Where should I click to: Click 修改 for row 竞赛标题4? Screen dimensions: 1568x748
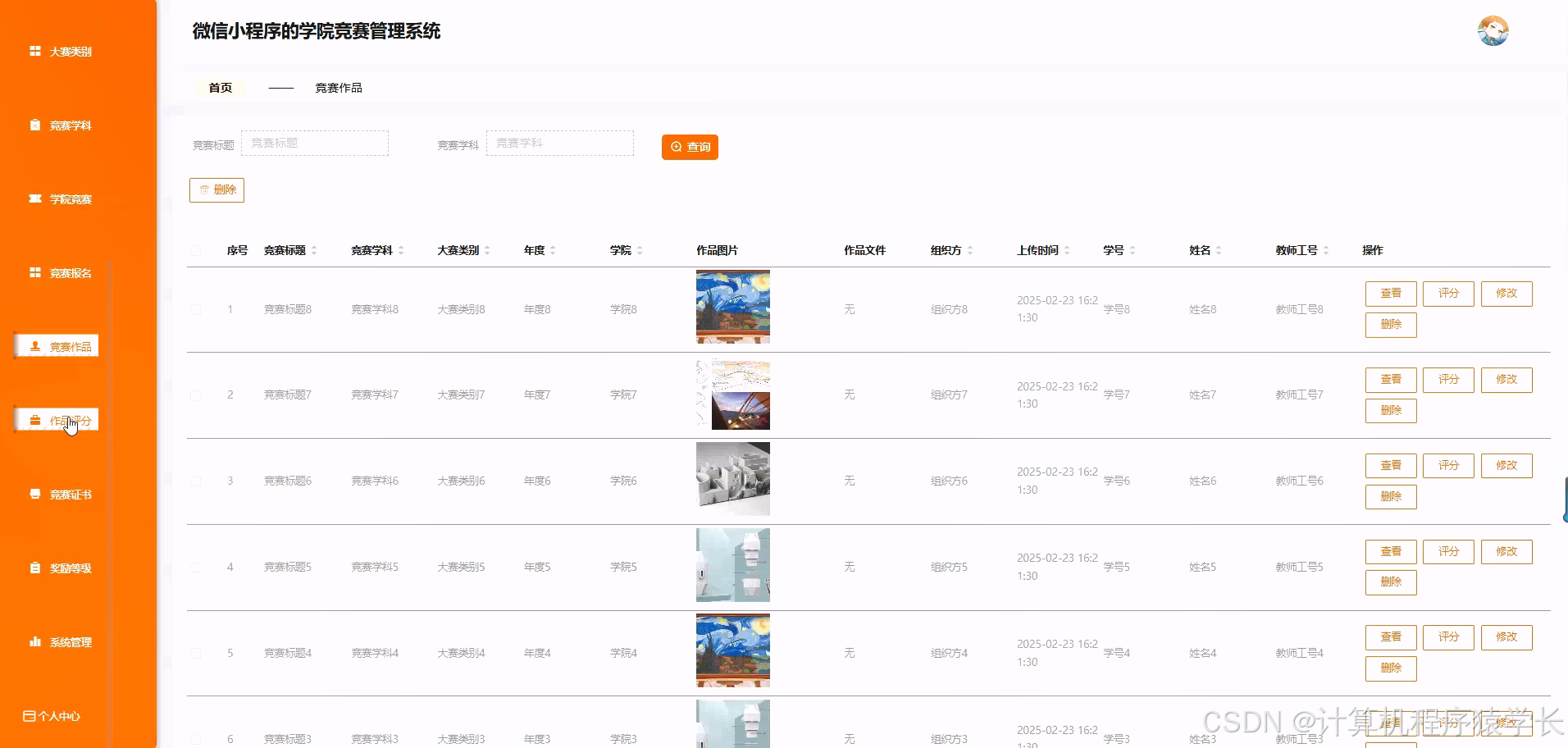point(1506,637)
